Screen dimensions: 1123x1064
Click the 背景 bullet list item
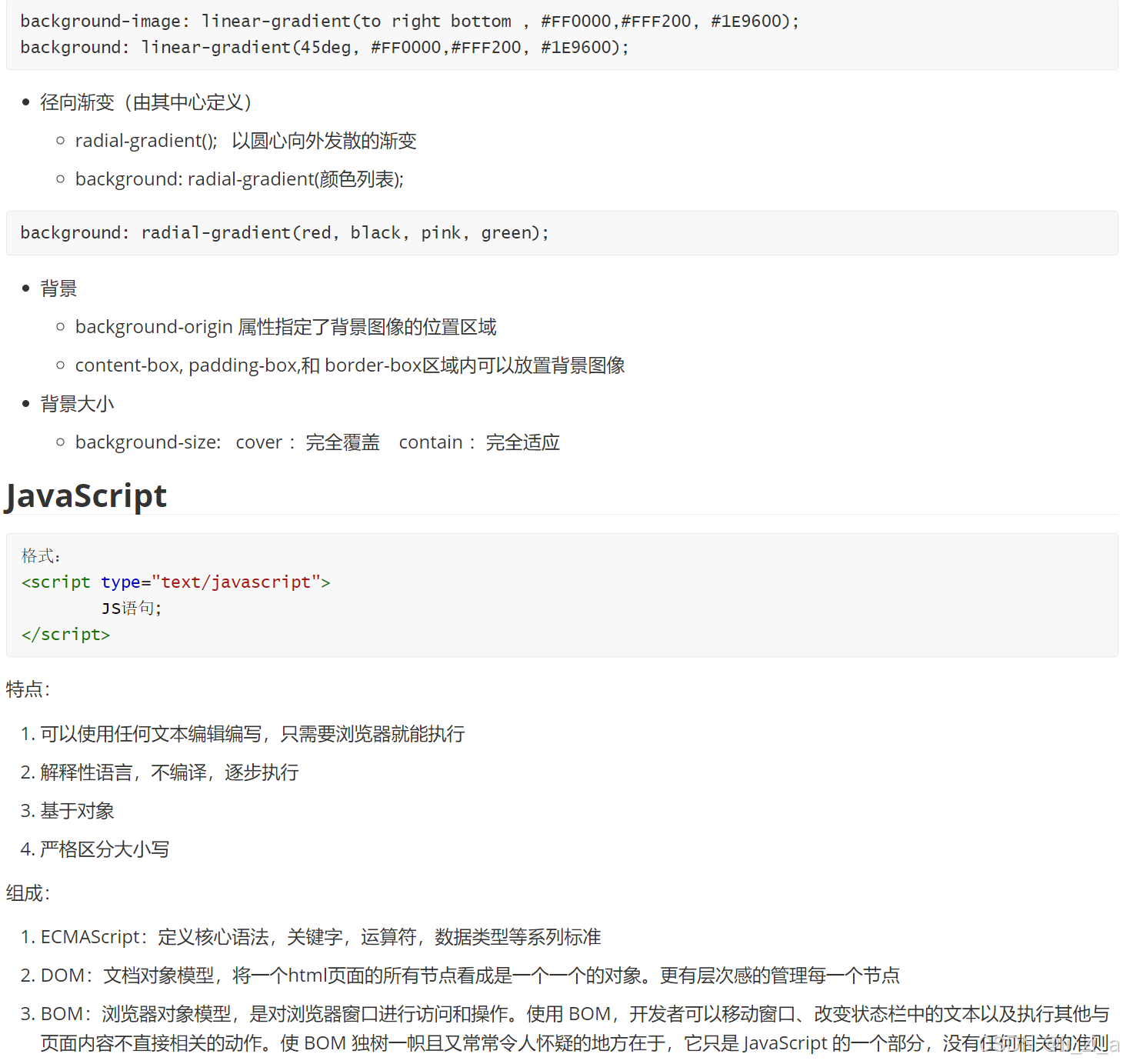(x=58, y=288)
